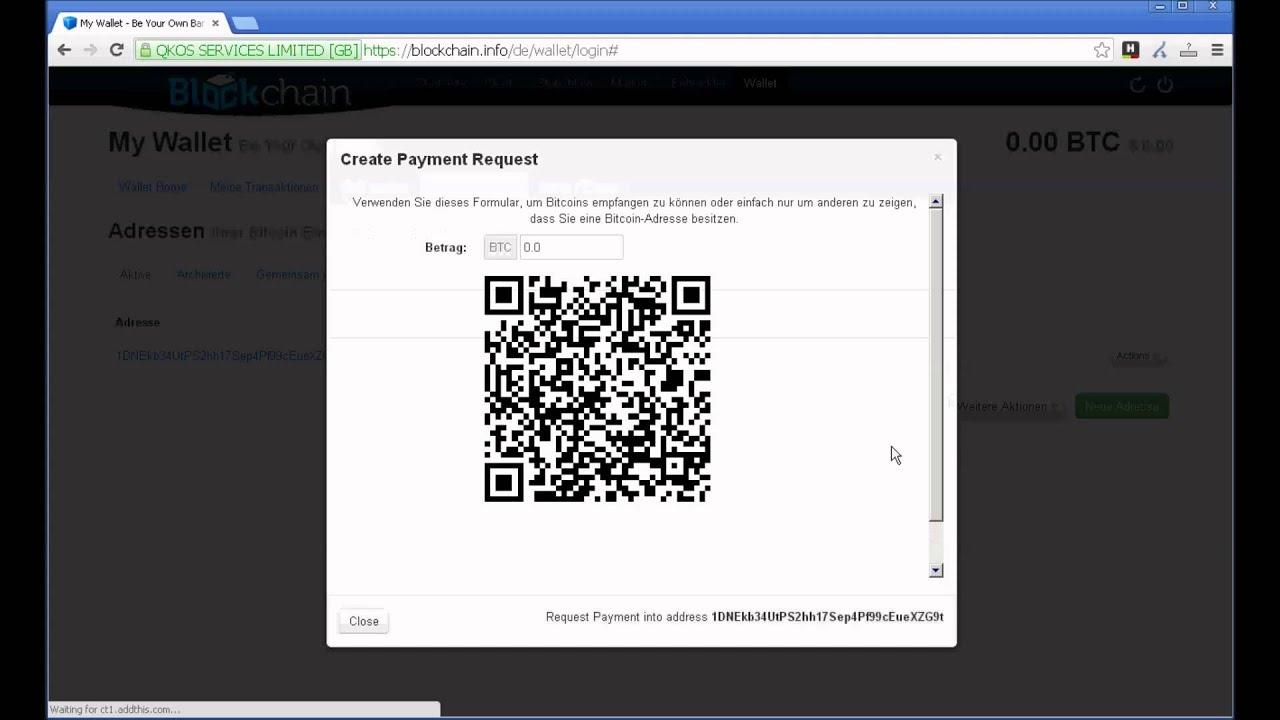Click the address text in dialog footer
The height and width of the screenshot is (720, 1280).
point(827,617)
